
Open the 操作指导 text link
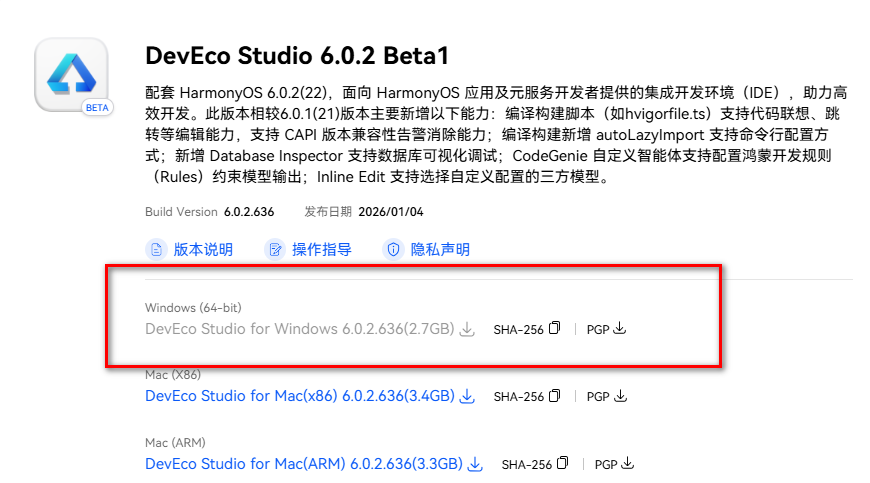(x=322, y=249)
